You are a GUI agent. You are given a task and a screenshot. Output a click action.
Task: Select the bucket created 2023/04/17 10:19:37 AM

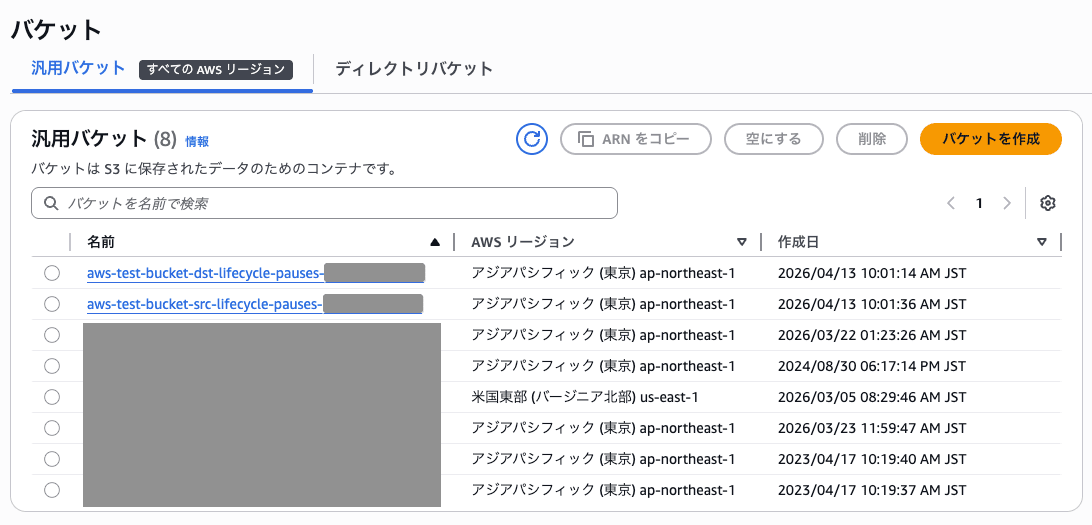tap(52, 489)
